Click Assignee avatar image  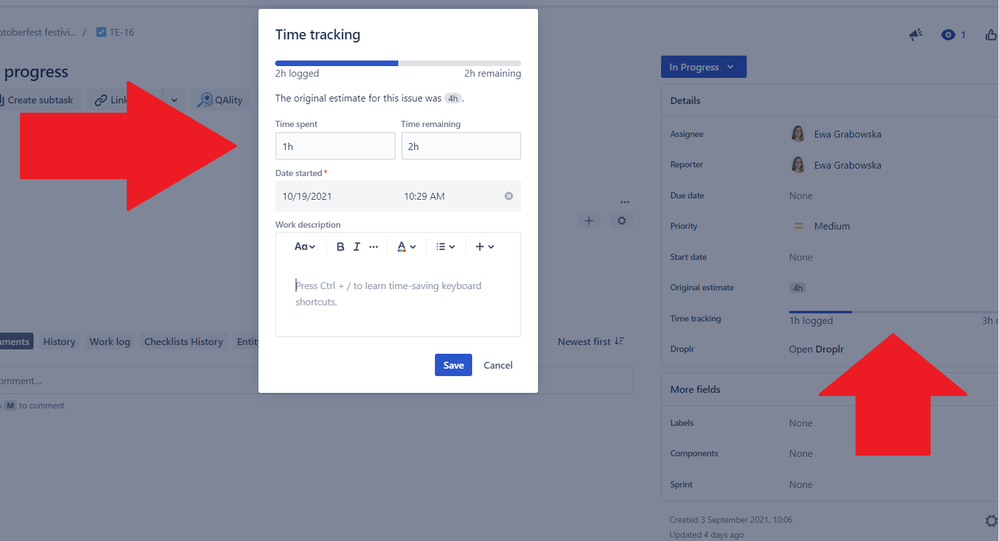pos(798,134)
